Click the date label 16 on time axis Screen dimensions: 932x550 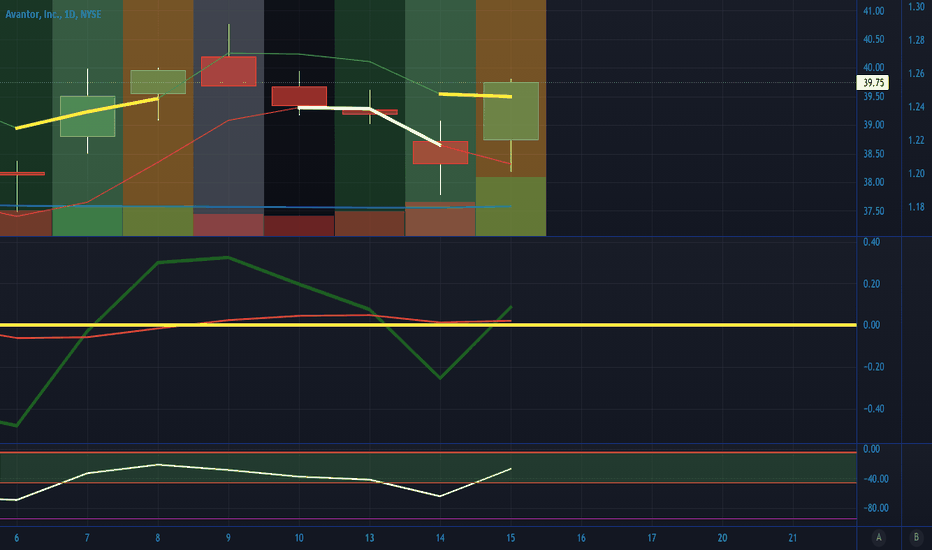[x=581, y=538]
